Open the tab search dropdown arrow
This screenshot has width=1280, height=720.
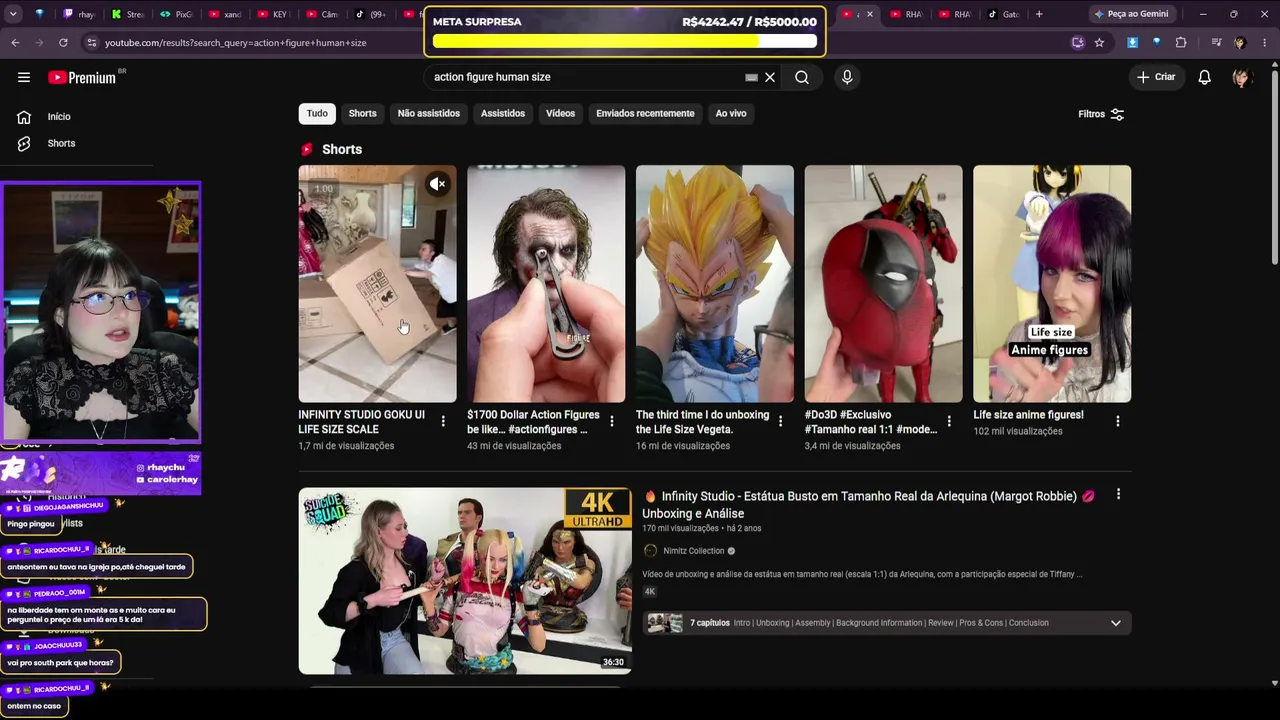[15, 14]
